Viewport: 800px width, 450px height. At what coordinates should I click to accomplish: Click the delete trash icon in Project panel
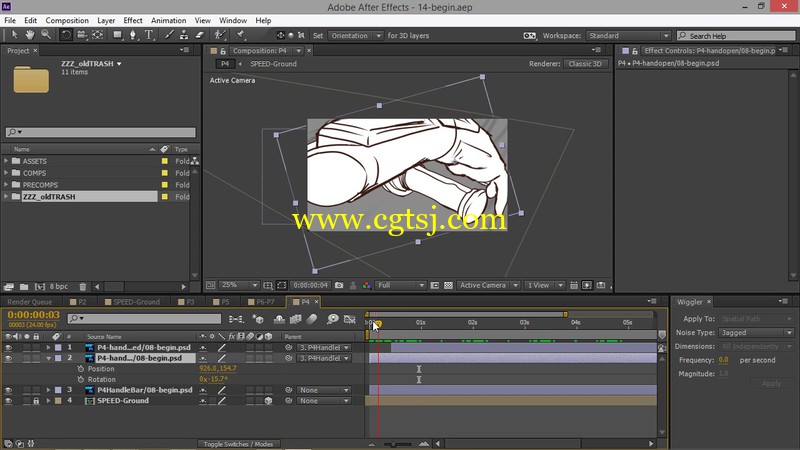point(83,287)
